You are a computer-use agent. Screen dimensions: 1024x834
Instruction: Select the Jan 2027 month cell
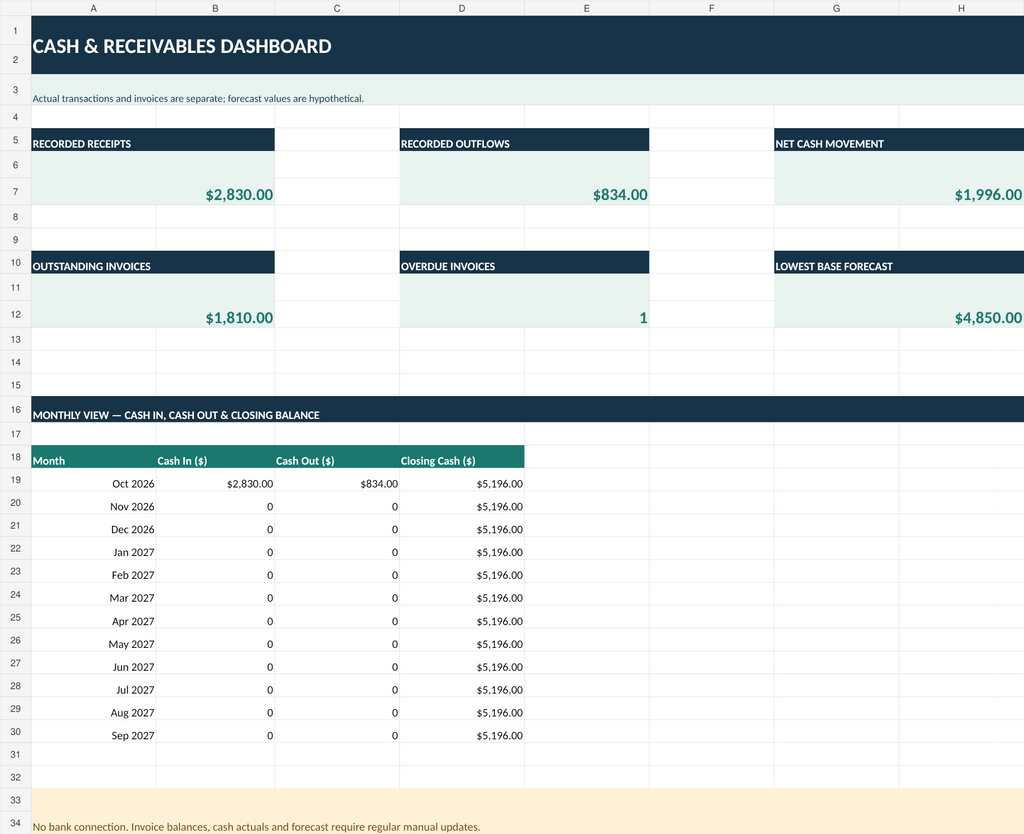click(x=93, y=549)
